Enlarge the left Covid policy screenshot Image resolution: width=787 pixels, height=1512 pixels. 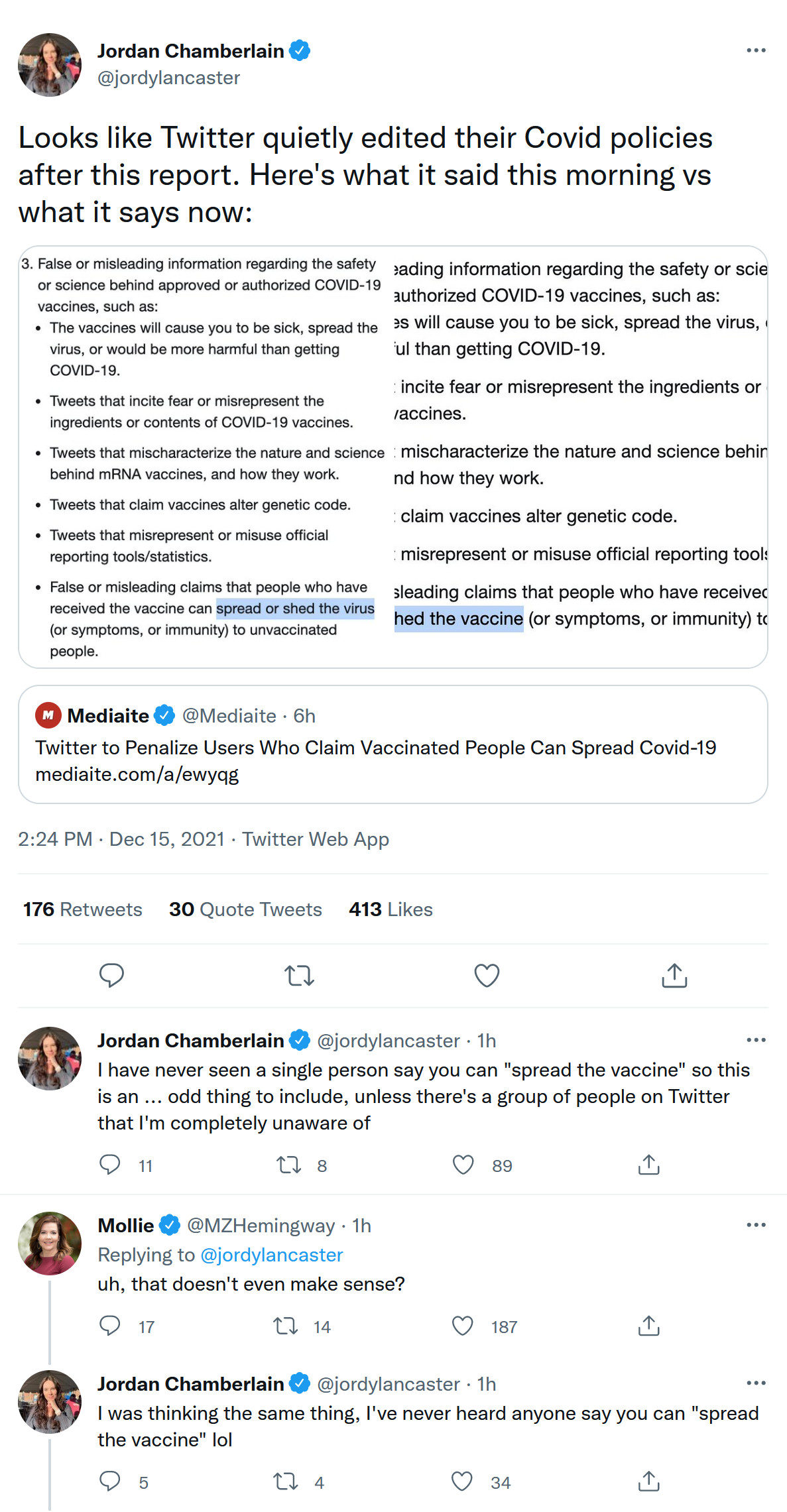[x=206, y=457]
